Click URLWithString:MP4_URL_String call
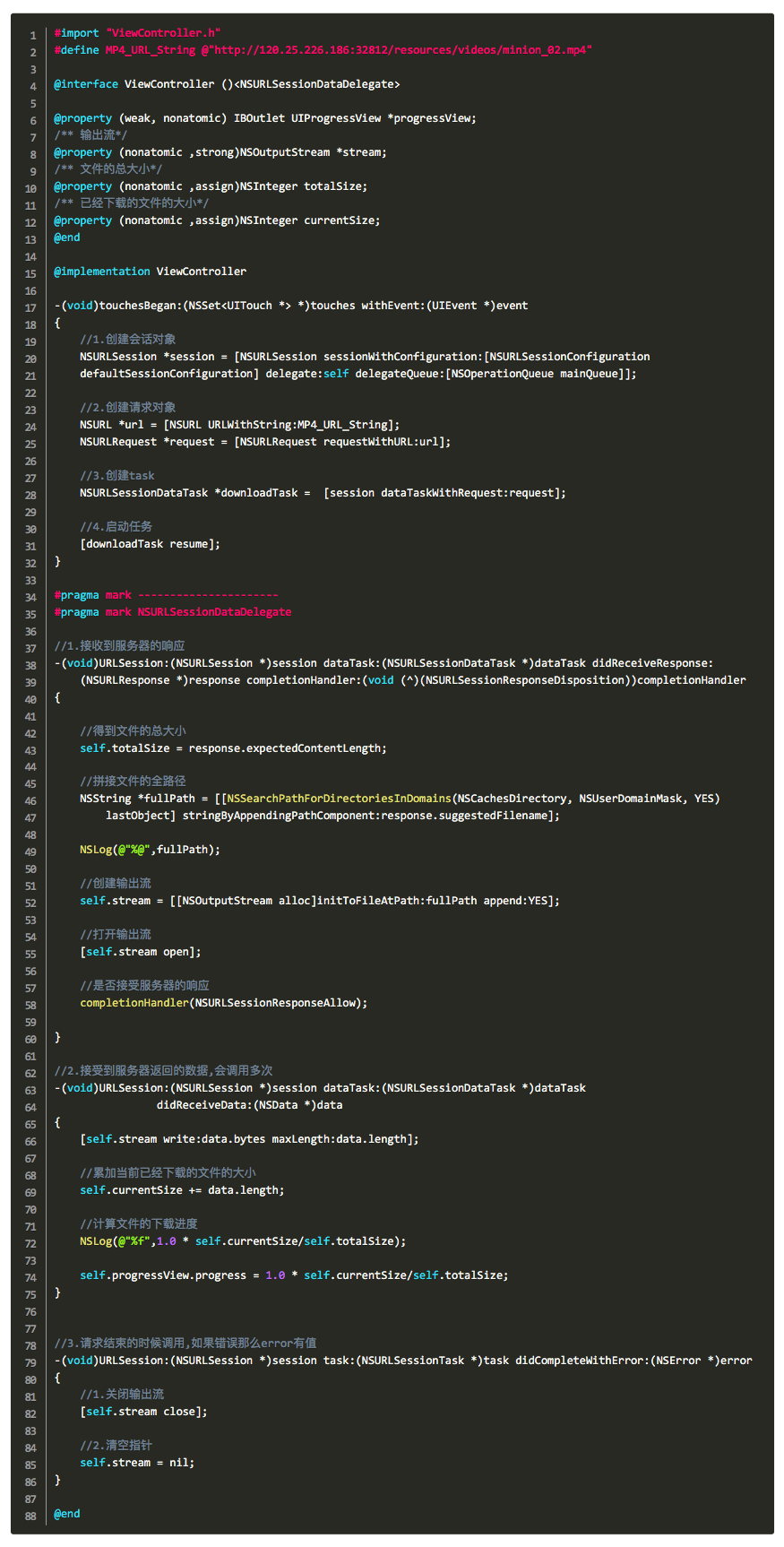 coord(300,425)
